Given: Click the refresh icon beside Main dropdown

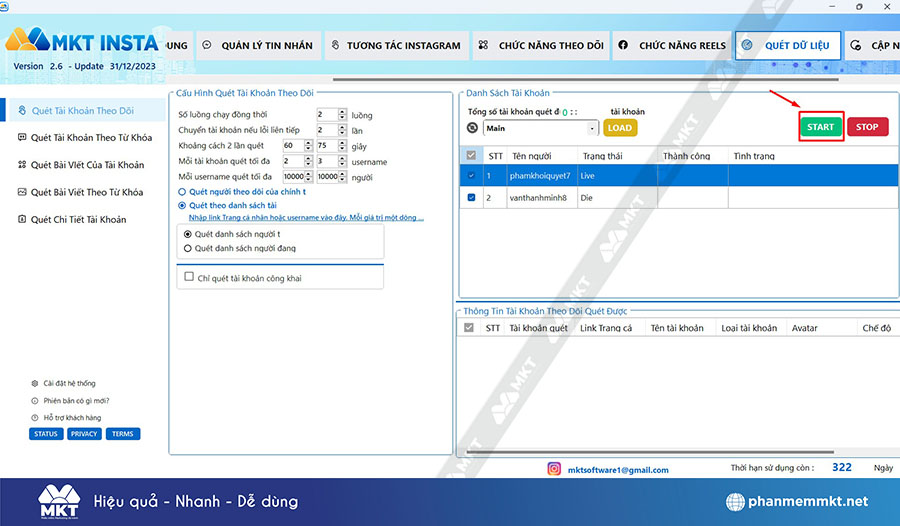Looking at the screenshot, I should 472,127.
